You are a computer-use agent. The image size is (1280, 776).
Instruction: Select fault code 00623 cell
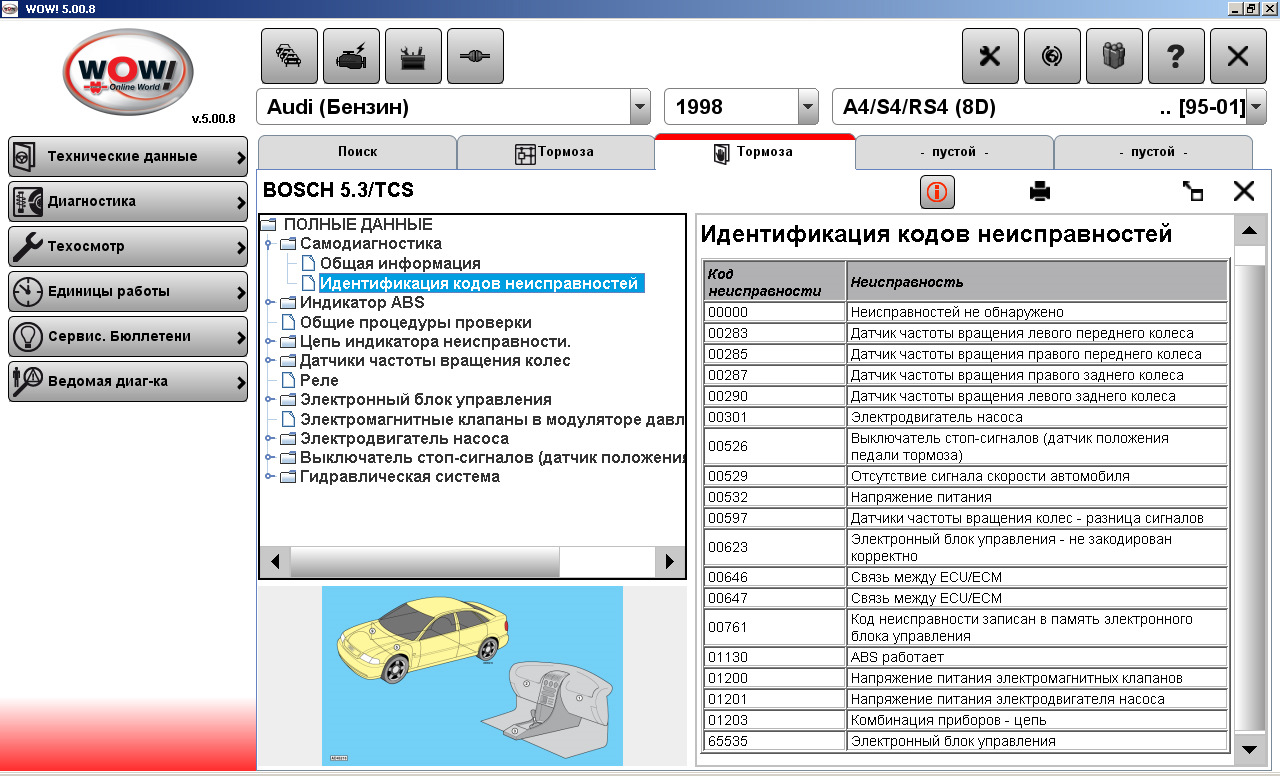(x=774, y=547)
